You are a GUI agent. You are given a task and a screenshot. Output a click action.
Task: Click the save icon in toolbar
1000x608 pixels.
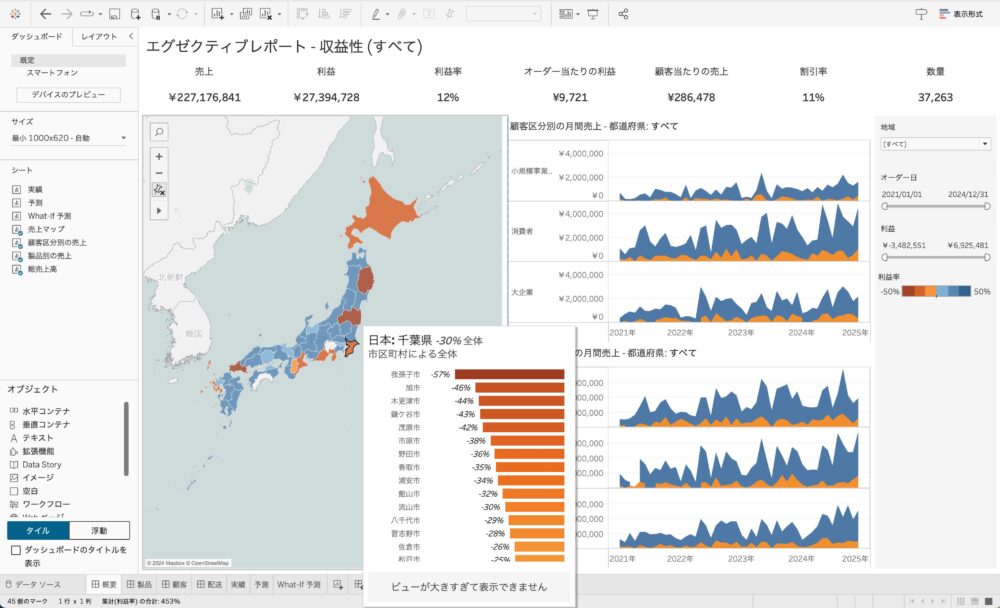point(114,14)
